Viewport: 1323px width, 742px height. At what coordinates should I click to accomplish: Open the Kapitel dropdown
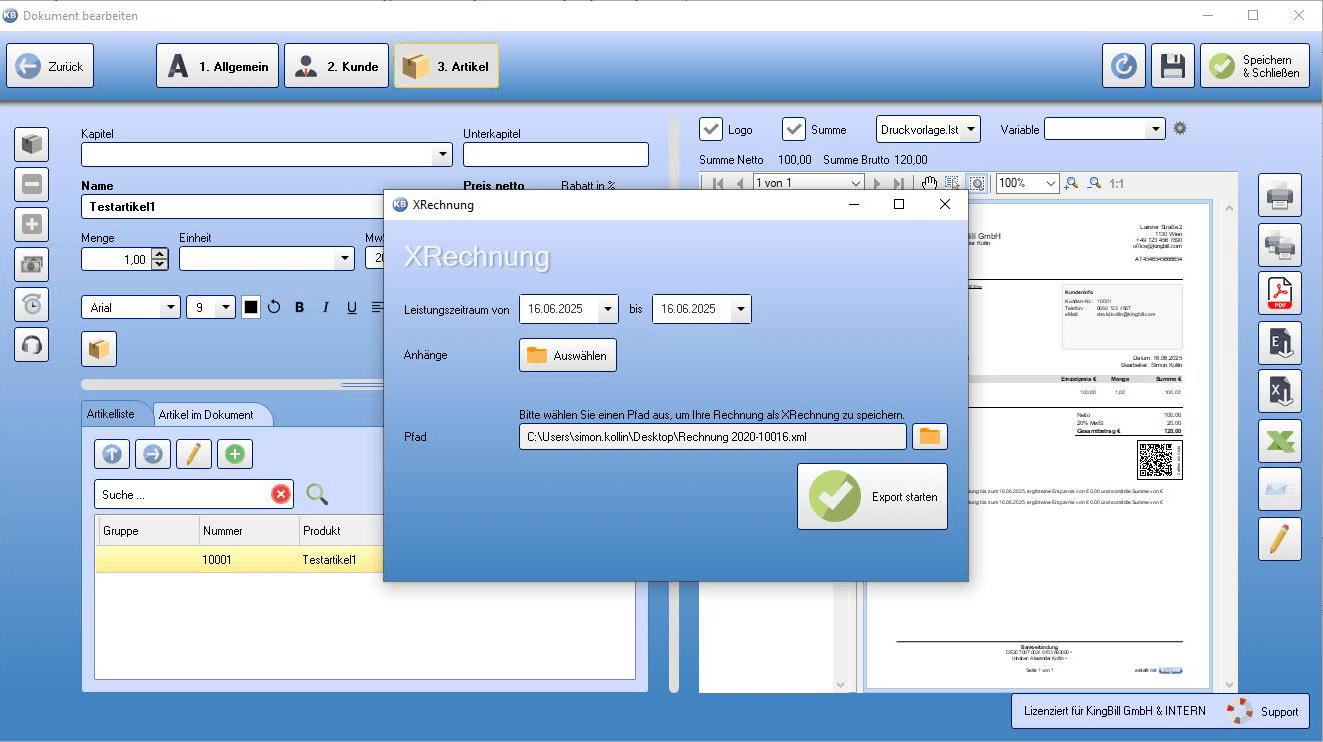pos(442,155)
